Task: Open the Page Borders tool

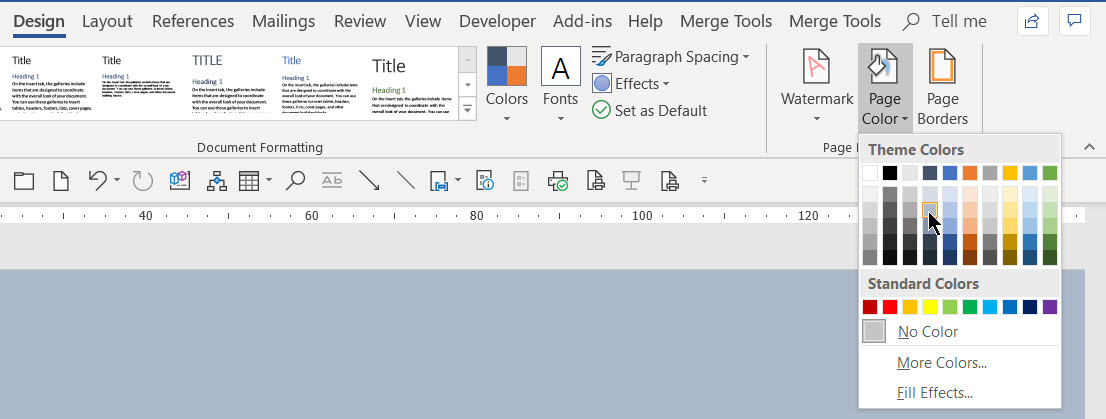Action: coord(942,87)
